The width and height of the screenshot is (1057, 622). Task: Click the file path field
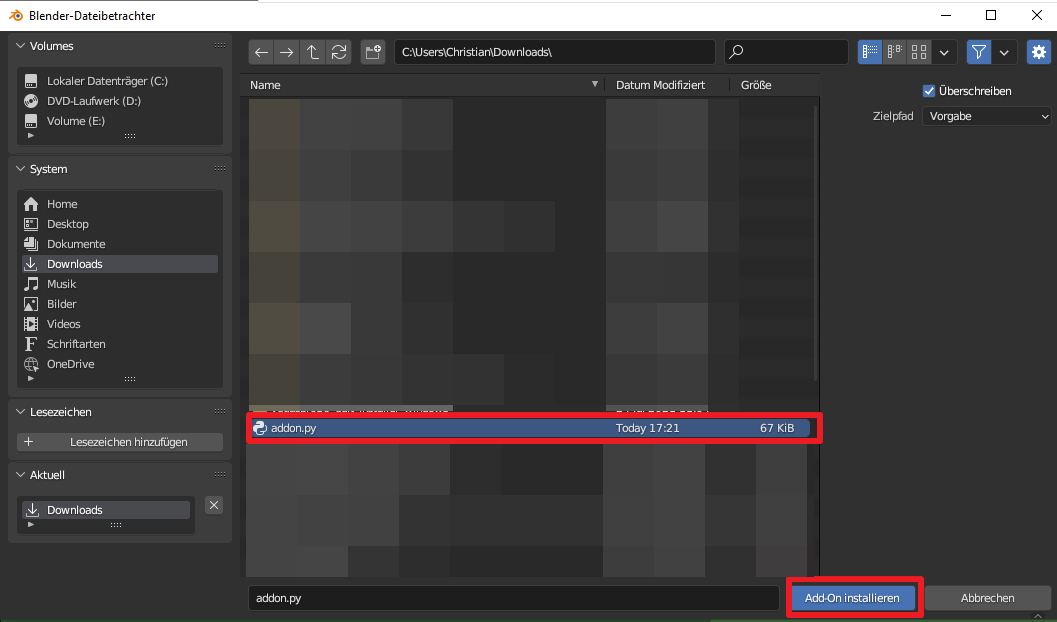554,52
